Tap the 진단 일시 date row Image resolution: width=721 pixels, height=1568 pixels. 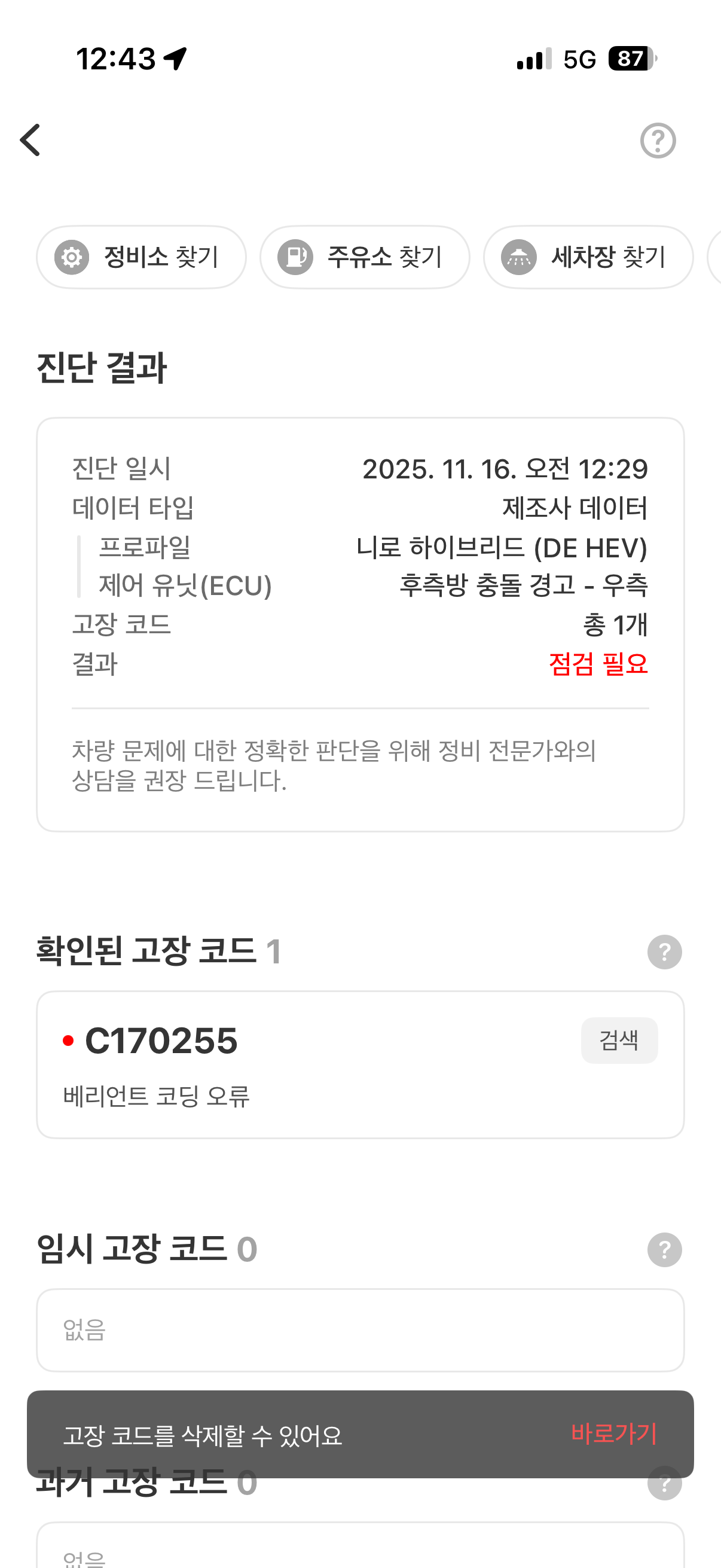click(360, 469)
